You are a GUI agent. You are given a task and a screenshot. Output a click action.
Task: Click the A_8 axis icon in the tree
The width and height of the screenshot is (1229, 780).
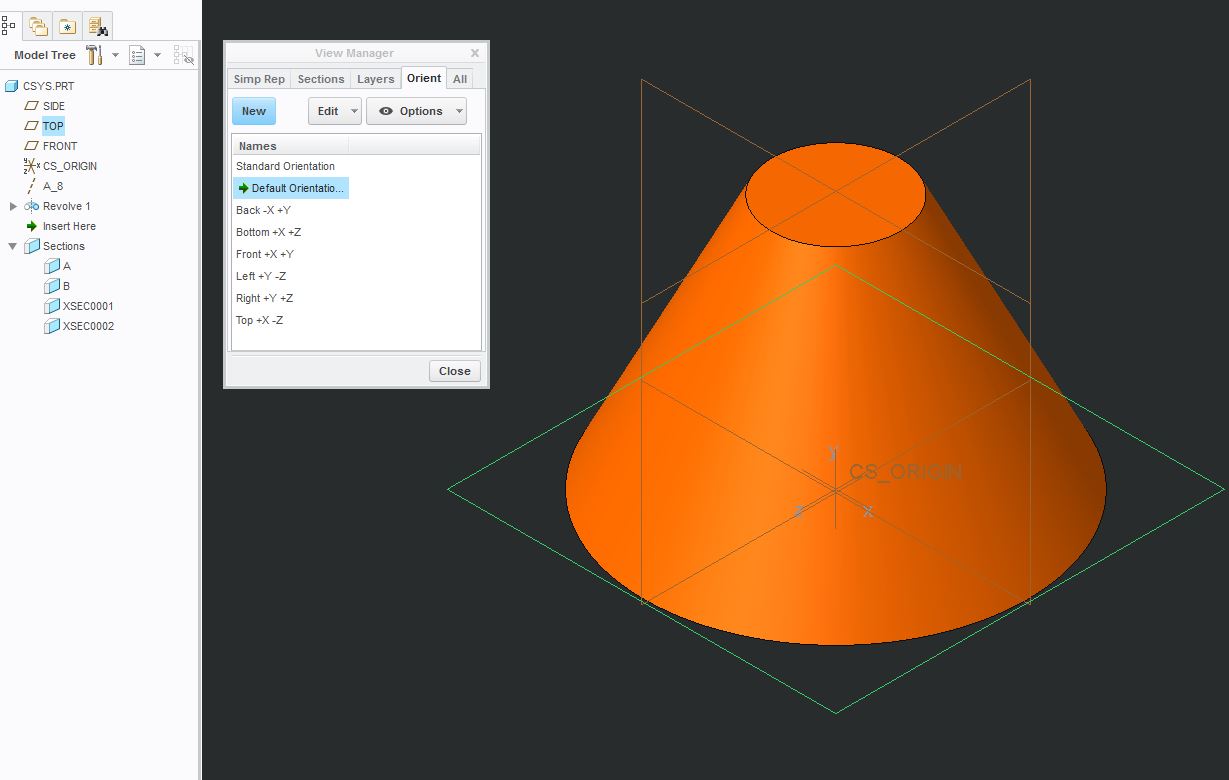(x=32, y=186)
